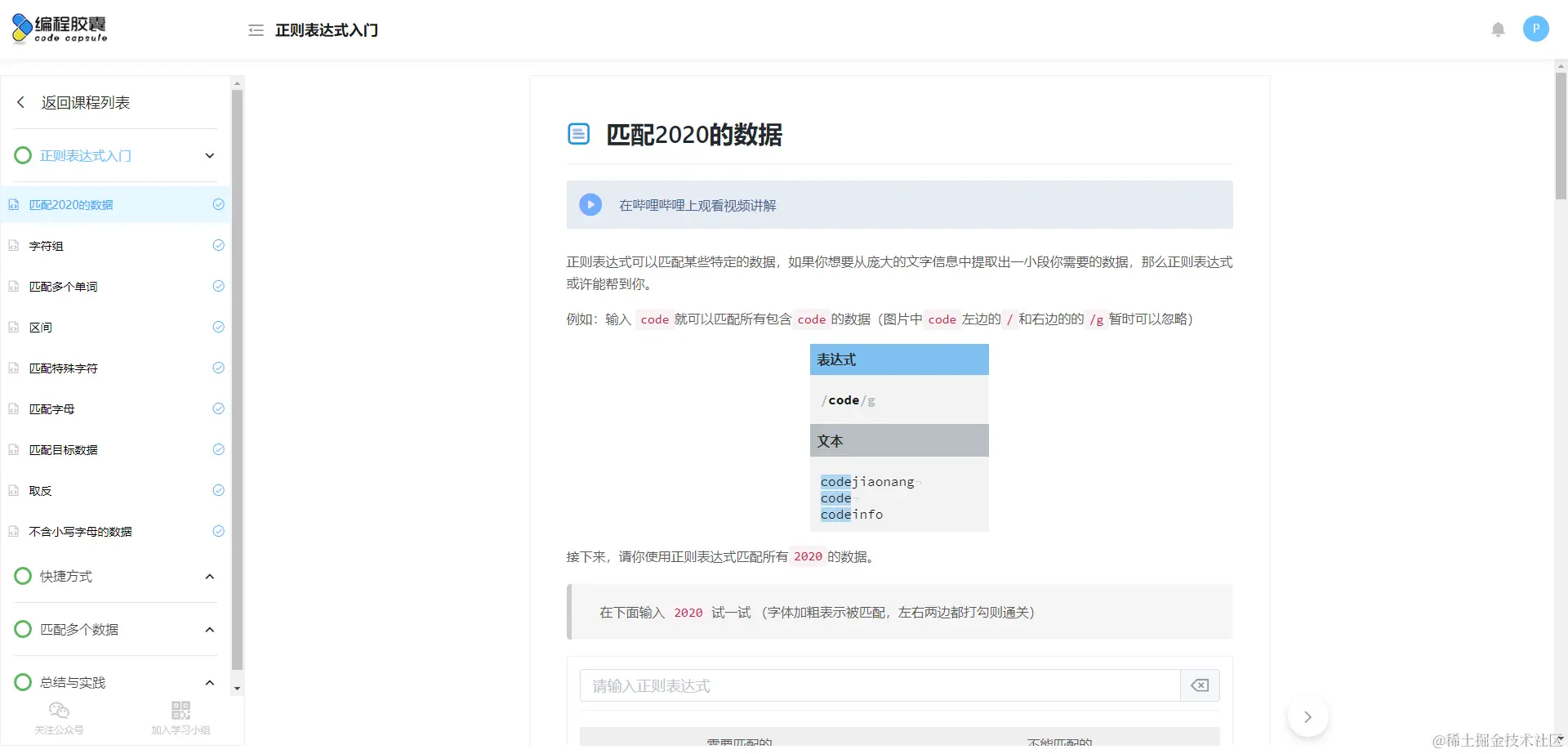Open lesson 匹配特殊字符
This screenshot has width=1568, height=754.
click(63, 368)
